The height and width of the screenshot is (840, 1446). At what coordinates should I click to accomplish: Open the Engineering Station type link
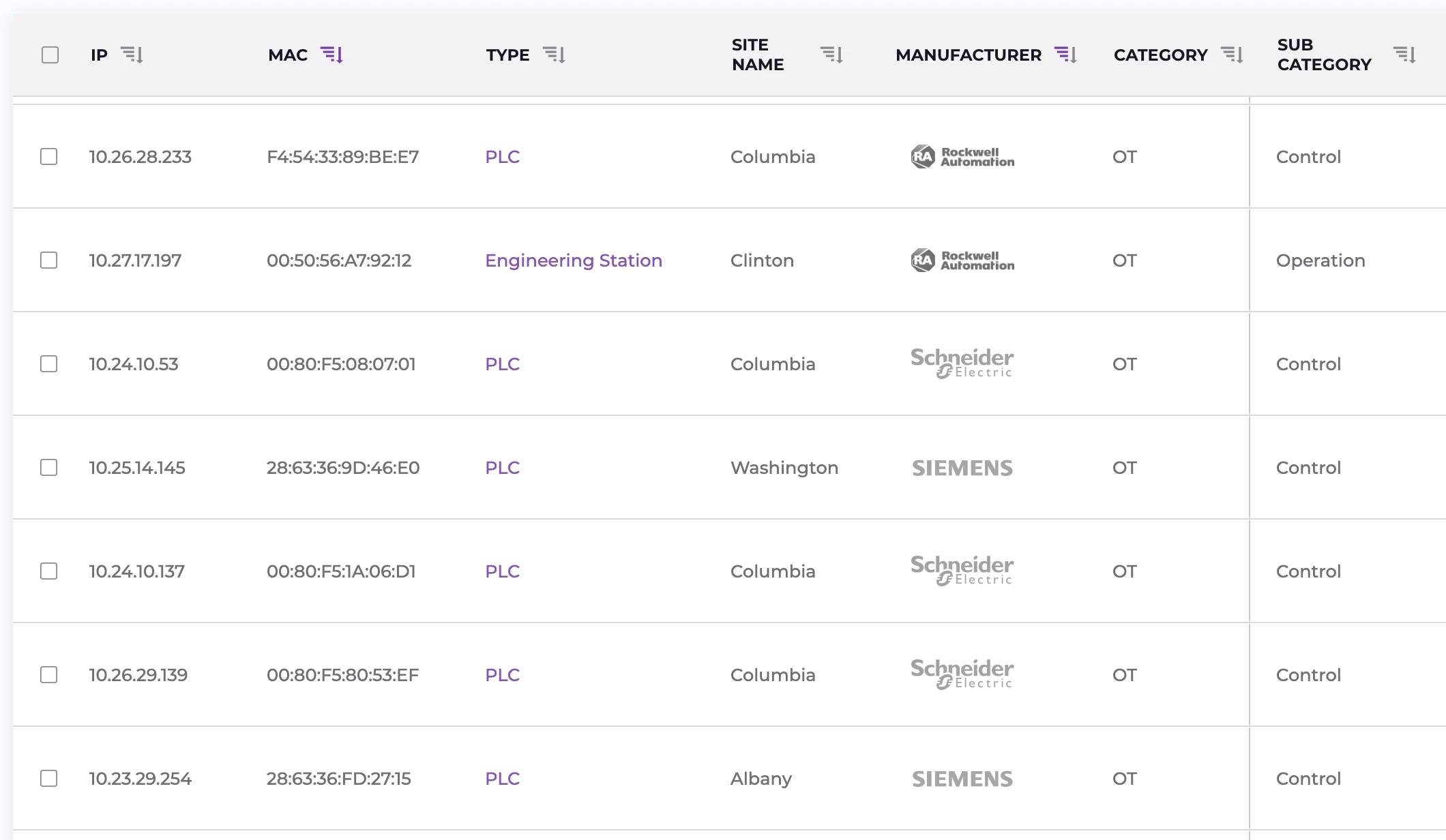pyautogui.click(x=573, y=260)
